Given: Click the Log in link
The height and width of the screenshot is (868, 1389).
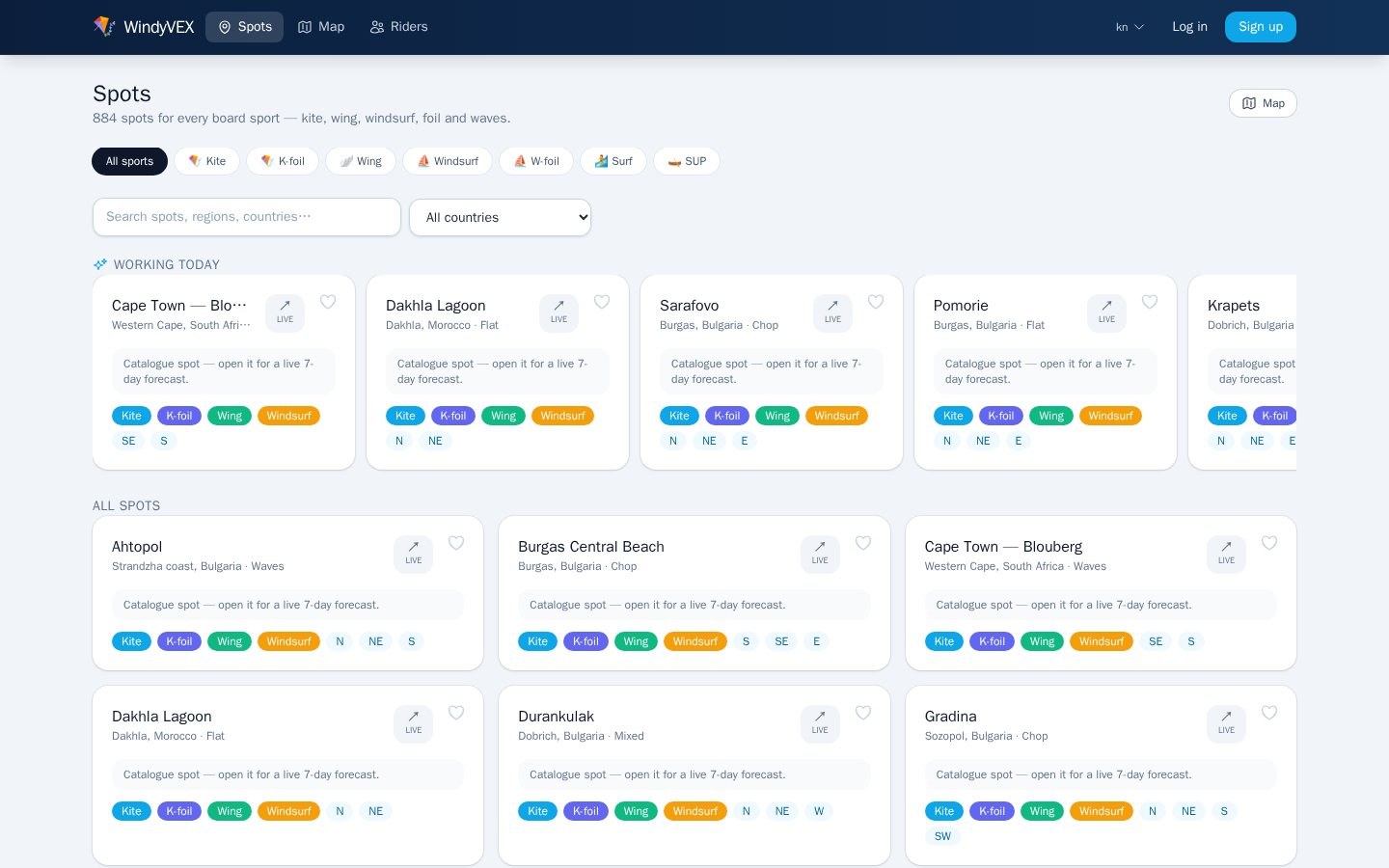Looking at the screenshot, I should pos(1189,27).
